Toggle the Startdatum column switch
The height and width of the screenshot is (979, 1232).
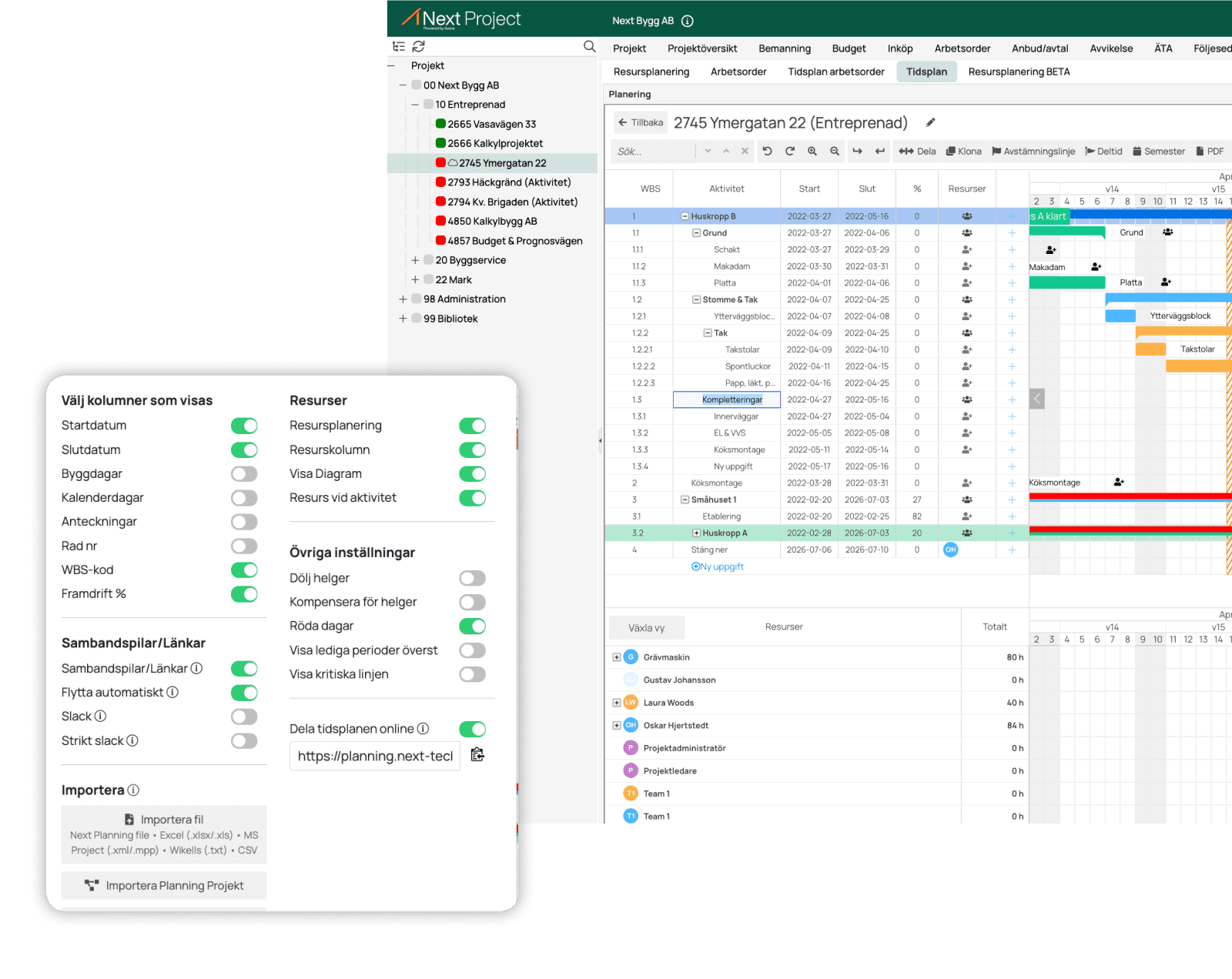click(244, 426)
